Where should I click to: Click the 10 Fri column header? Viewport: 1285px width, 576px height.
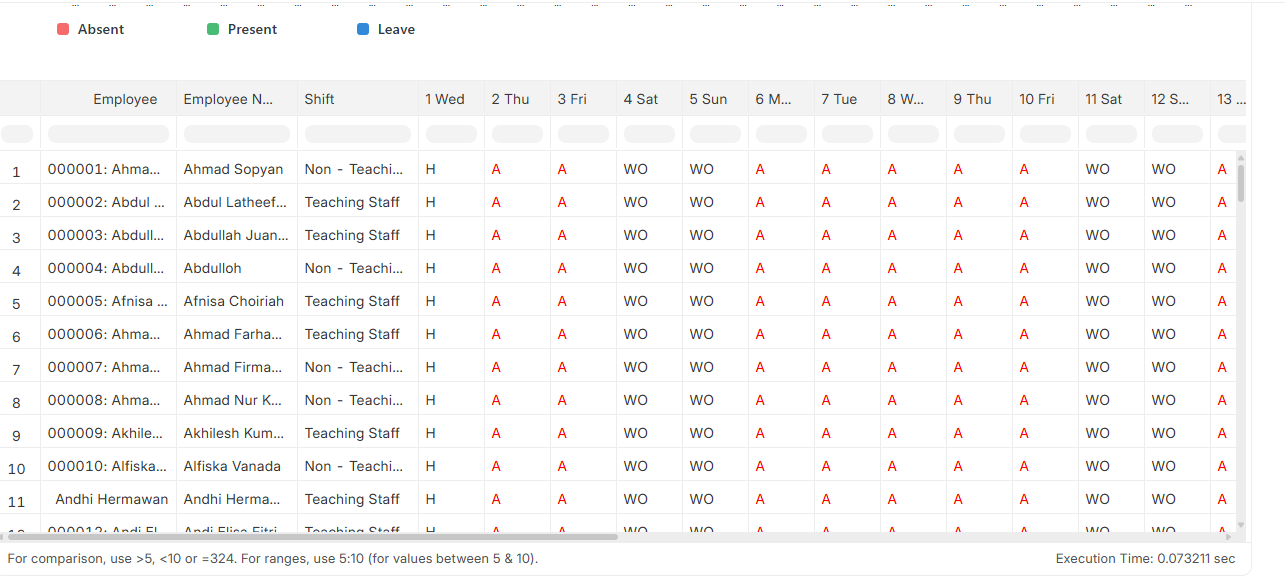click(1037, 99)
